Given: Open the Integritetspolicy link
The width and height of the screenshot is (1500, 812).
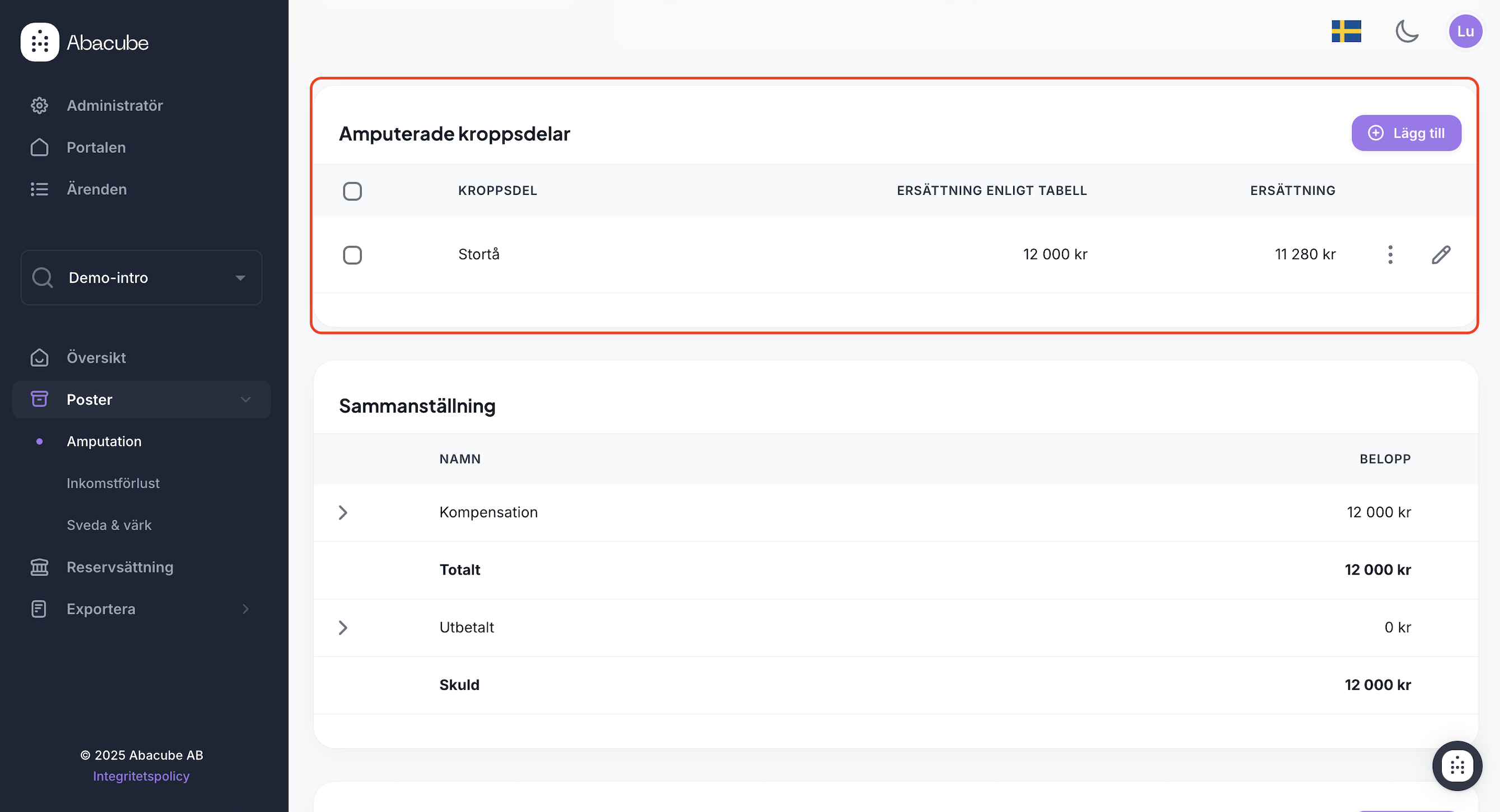Looking at the screenshot, I should (x=142, y=776).
